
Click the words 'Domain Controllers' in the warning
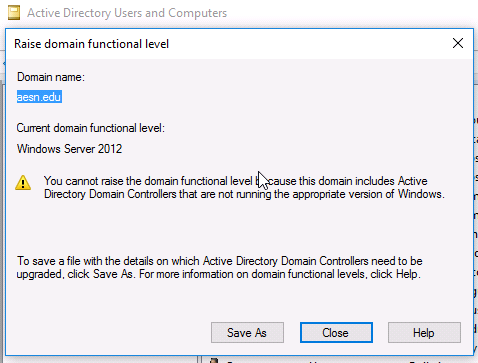click(133, 194)
